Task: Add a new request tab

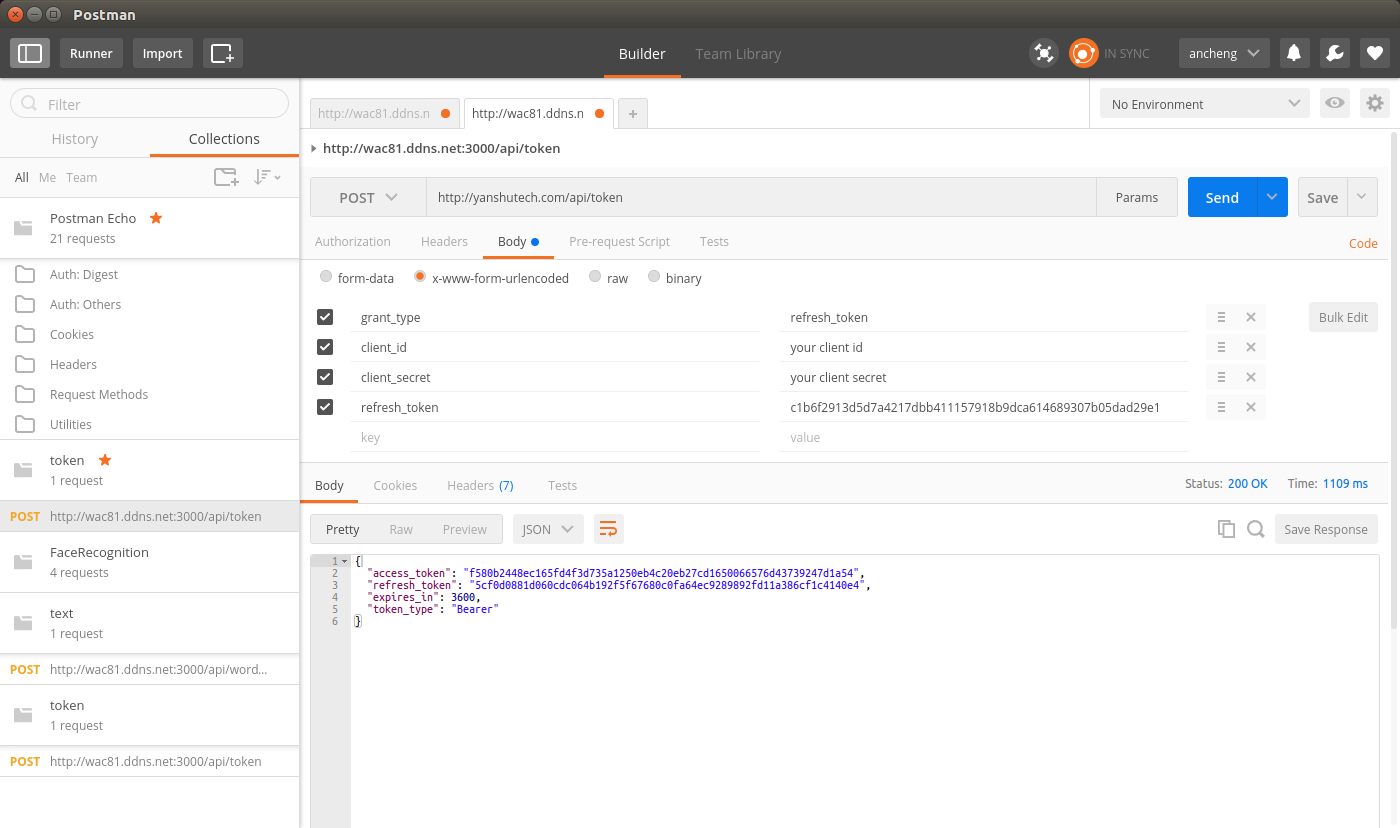Action: [x=632, y=114]
